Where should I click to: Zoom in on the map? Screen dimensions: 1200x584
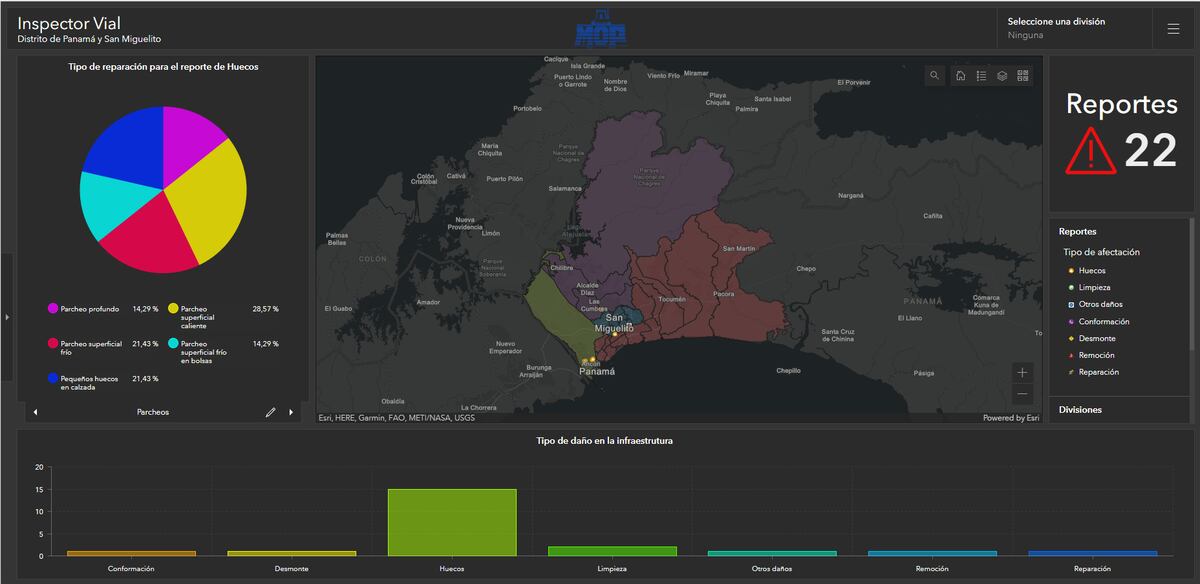coord(1022,372)
